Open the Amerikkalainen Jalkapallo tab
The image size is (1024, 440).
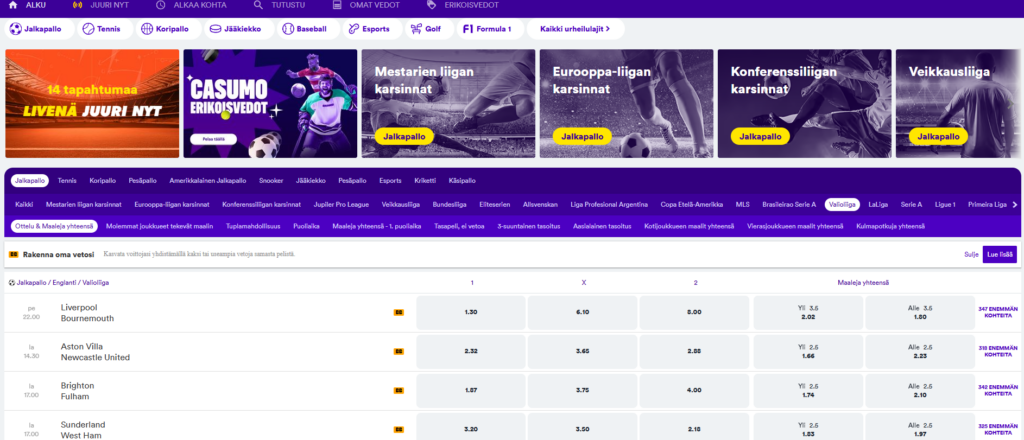[x=208, y=180]
